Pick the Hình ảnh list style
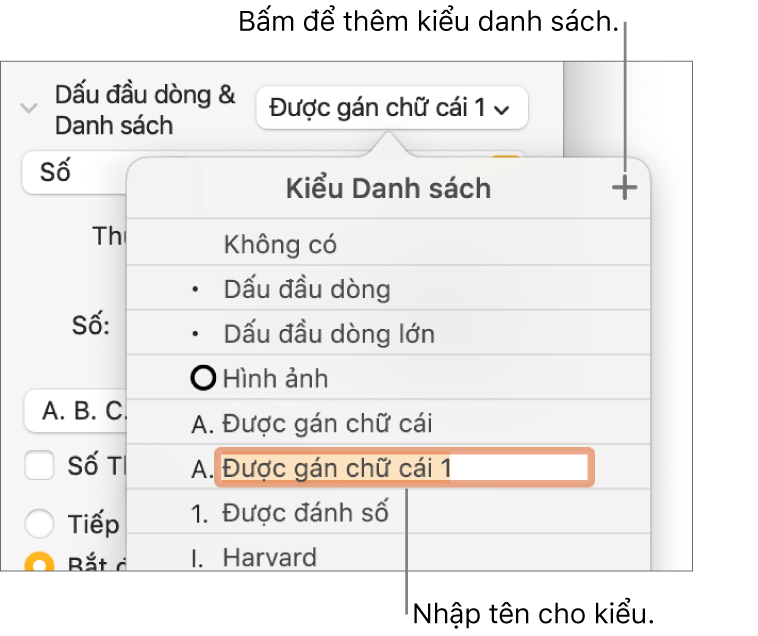The image size is (758, 636). coord(388,378)
